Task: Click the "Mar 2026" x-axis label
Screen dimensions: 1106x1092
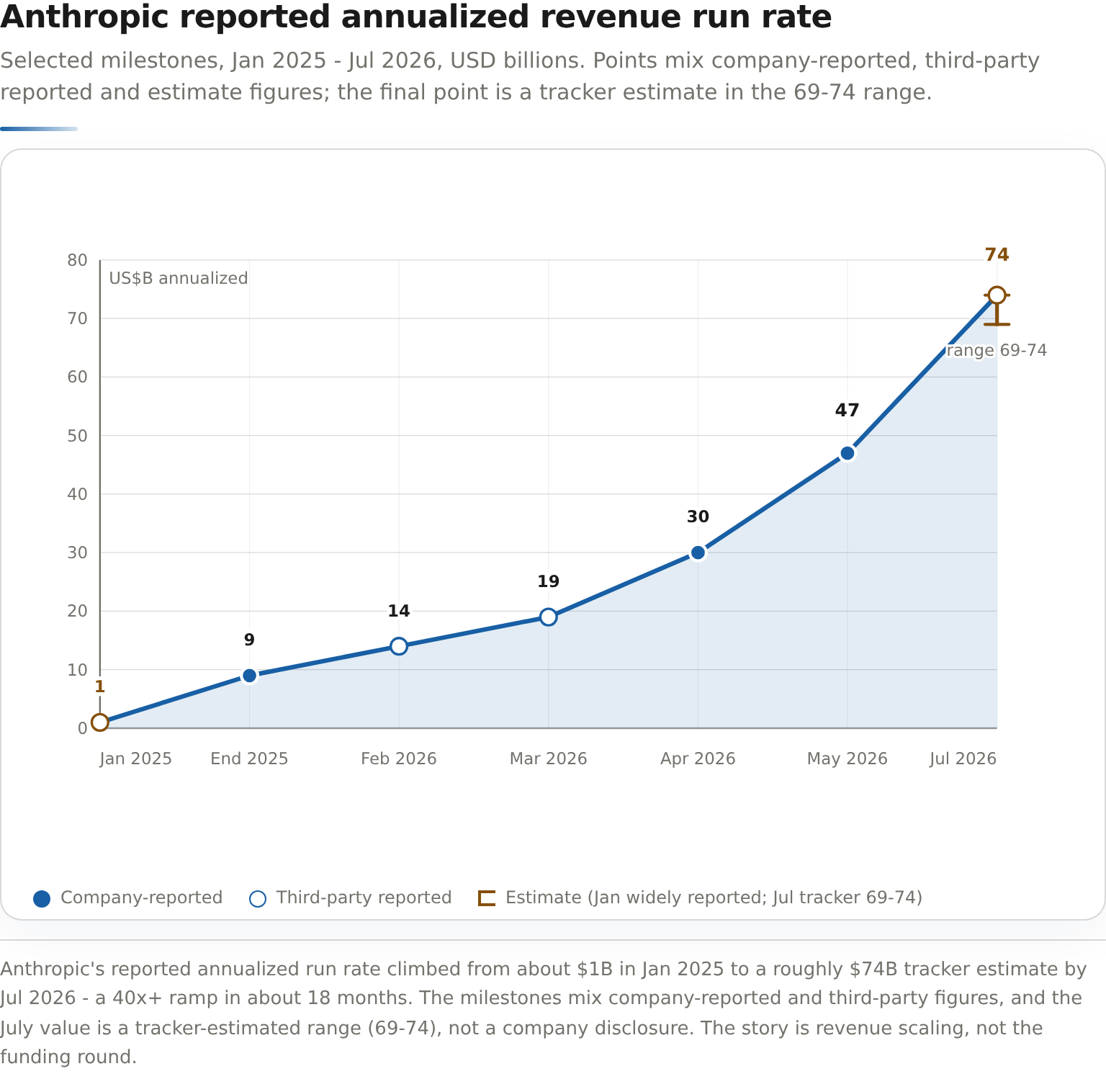Action: point(549,758)
